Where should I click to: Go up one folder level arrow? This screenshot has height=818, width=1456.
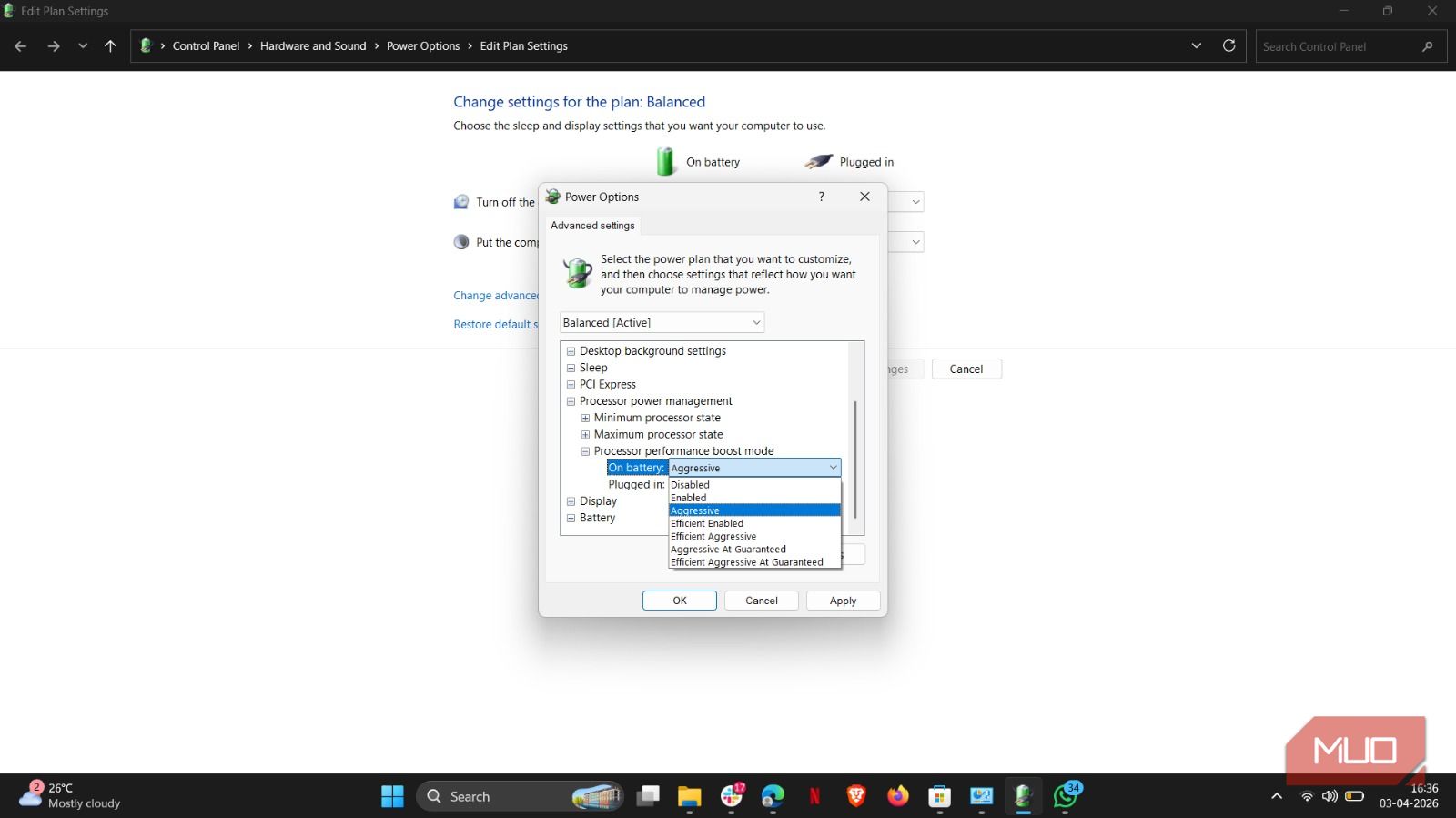(110, 46)
